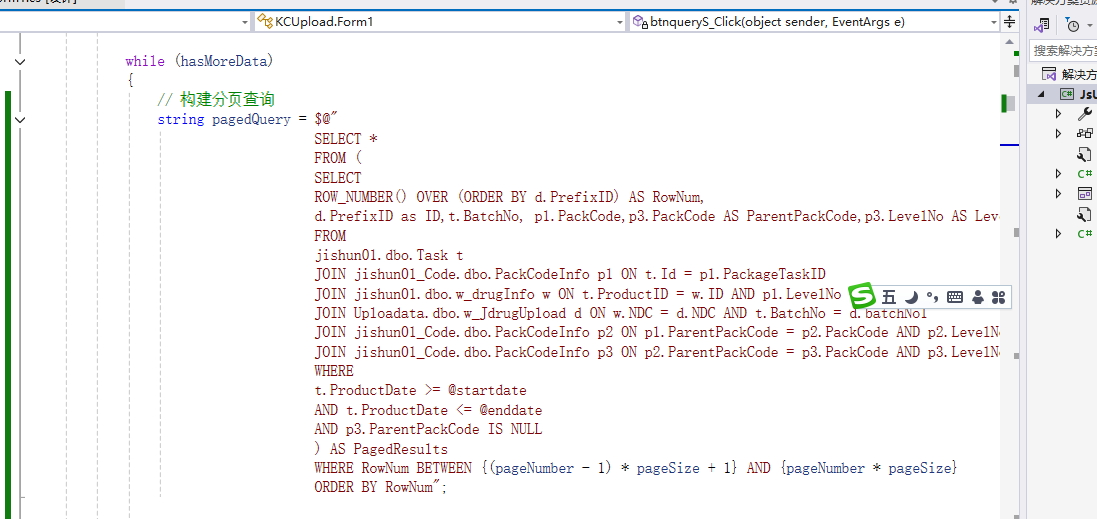Click the split editor window button
The width and height of the screenshot is (1097, 519).
[x=1010, y=22]
